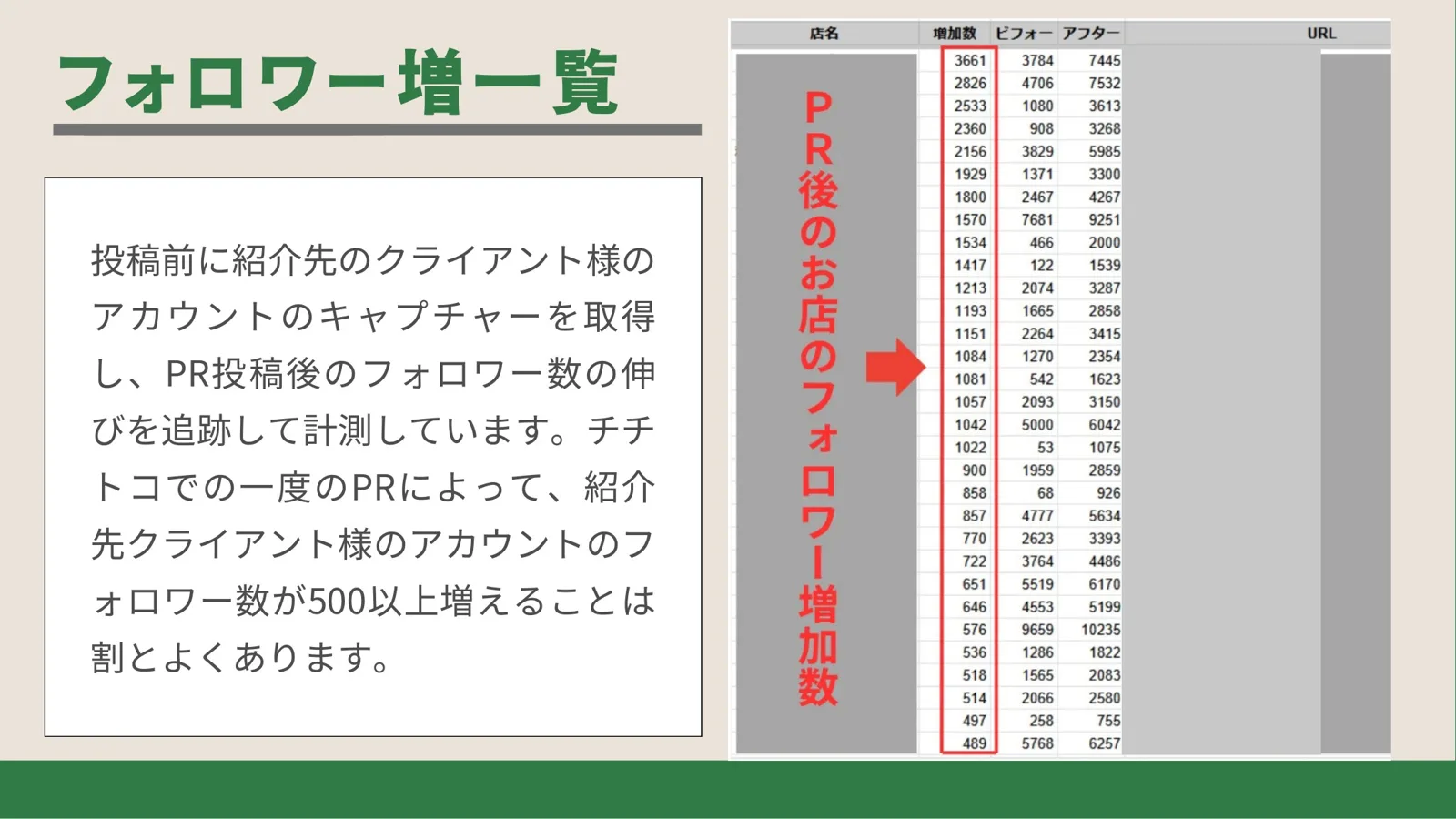The height and width of the screenshot is (819, 1456).
Task: Select the before cell showing 53
Action: (1045, 447)
